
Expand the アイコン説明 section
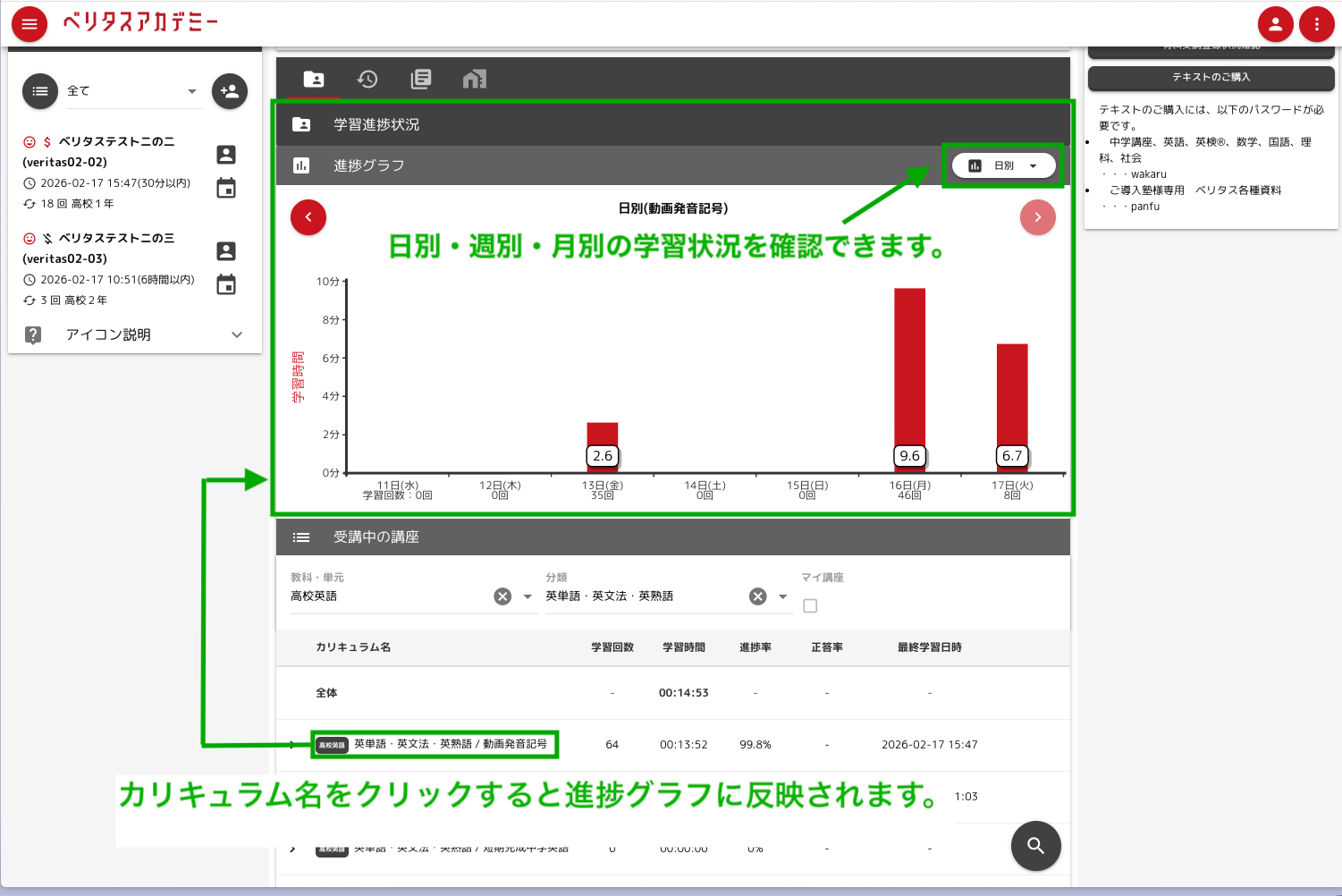point(236,334)
